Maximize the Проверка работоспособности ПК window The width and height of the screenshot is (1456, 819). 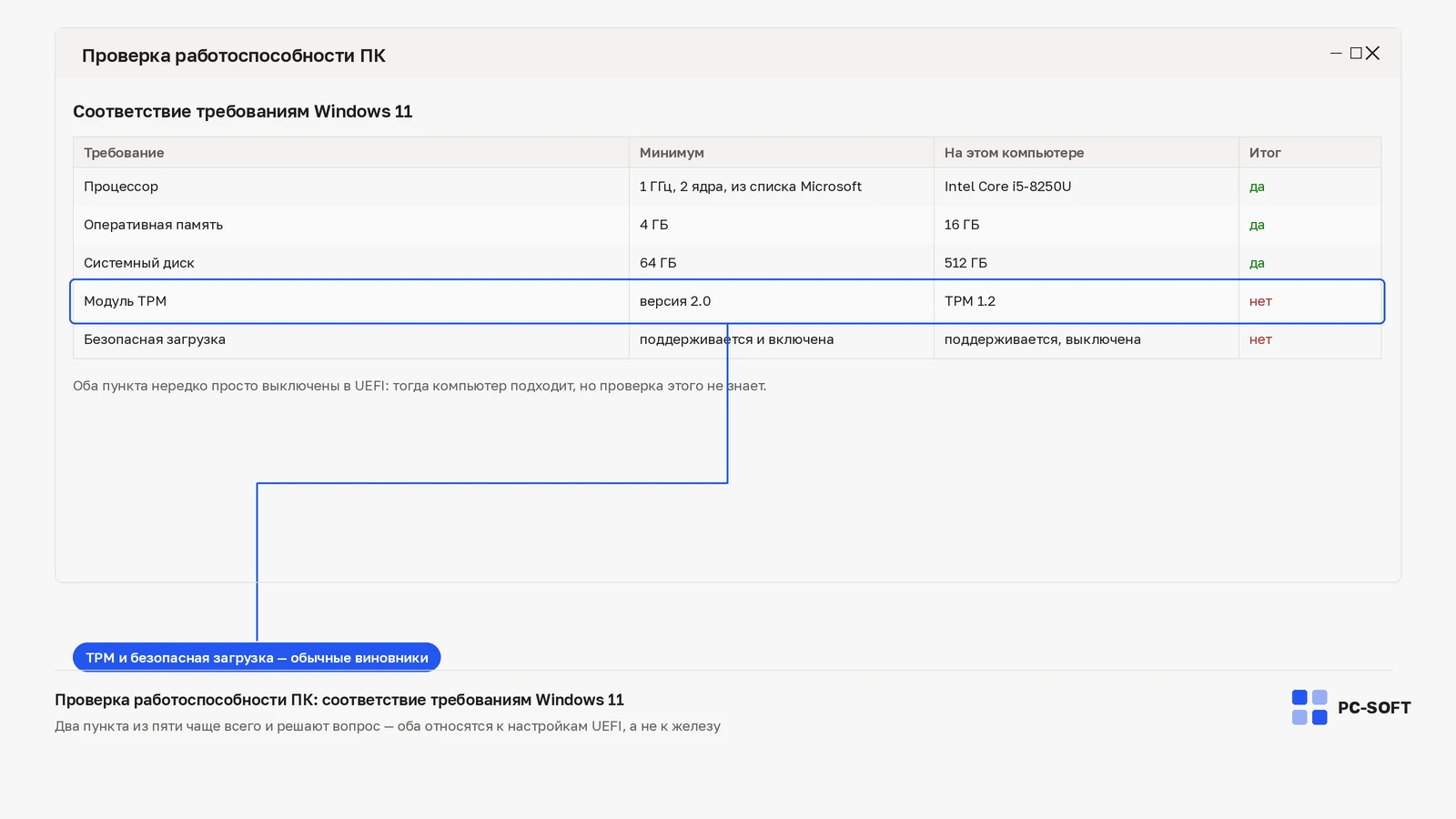coord(1356,54)
